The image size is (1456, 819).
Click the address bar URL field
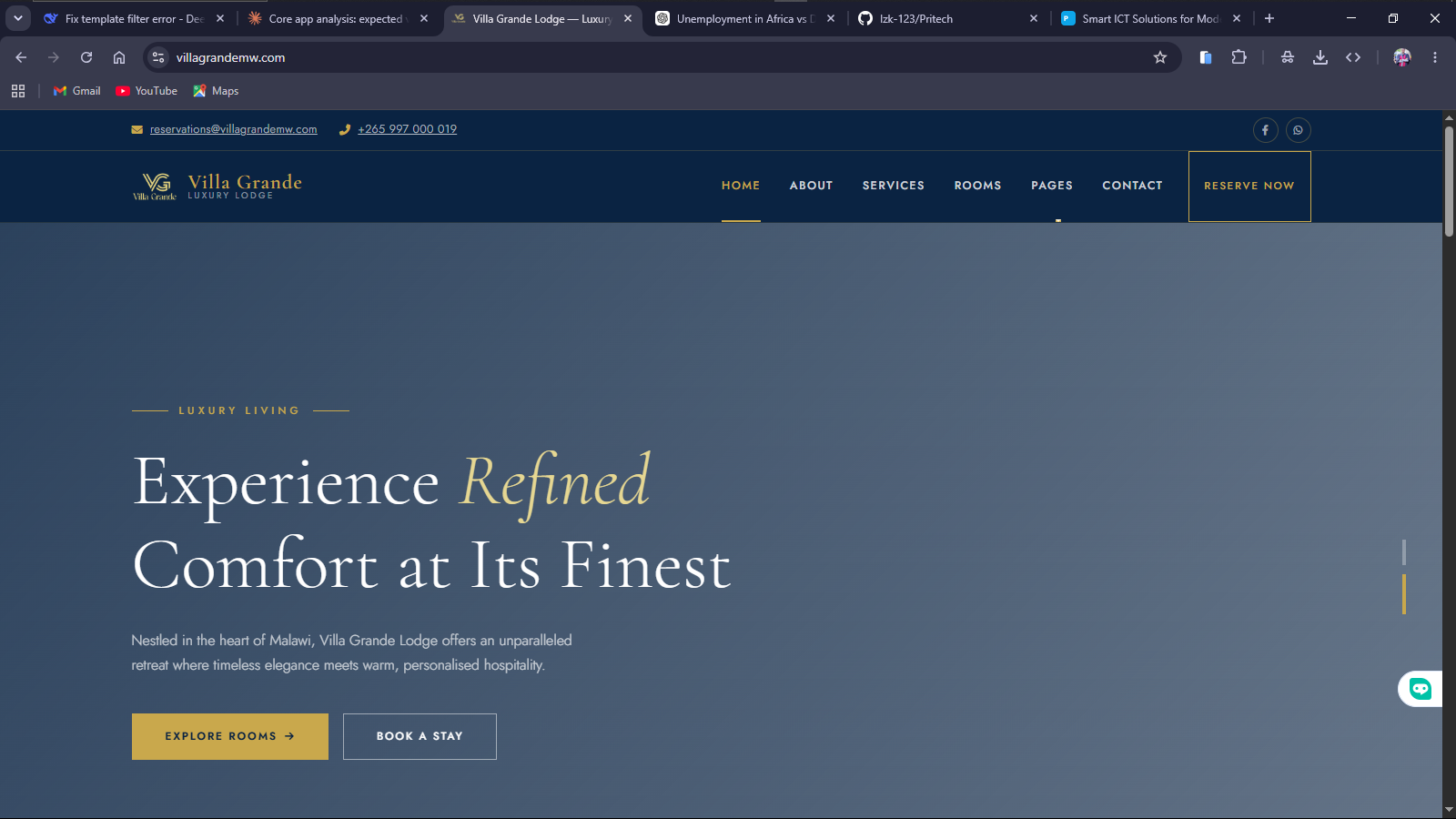coord(655,57)
